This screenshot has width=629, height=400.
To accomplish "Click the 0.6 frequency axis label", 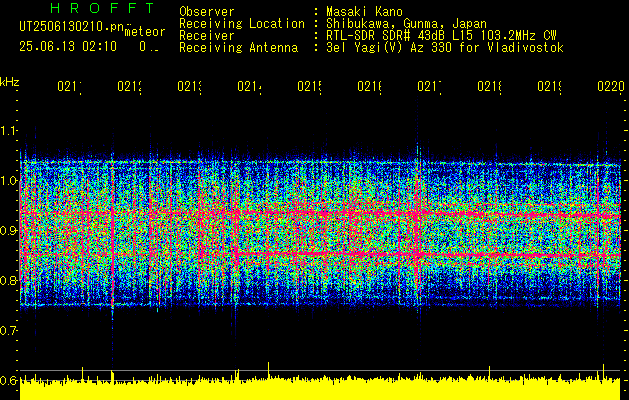I will click(x=8, y=380).
